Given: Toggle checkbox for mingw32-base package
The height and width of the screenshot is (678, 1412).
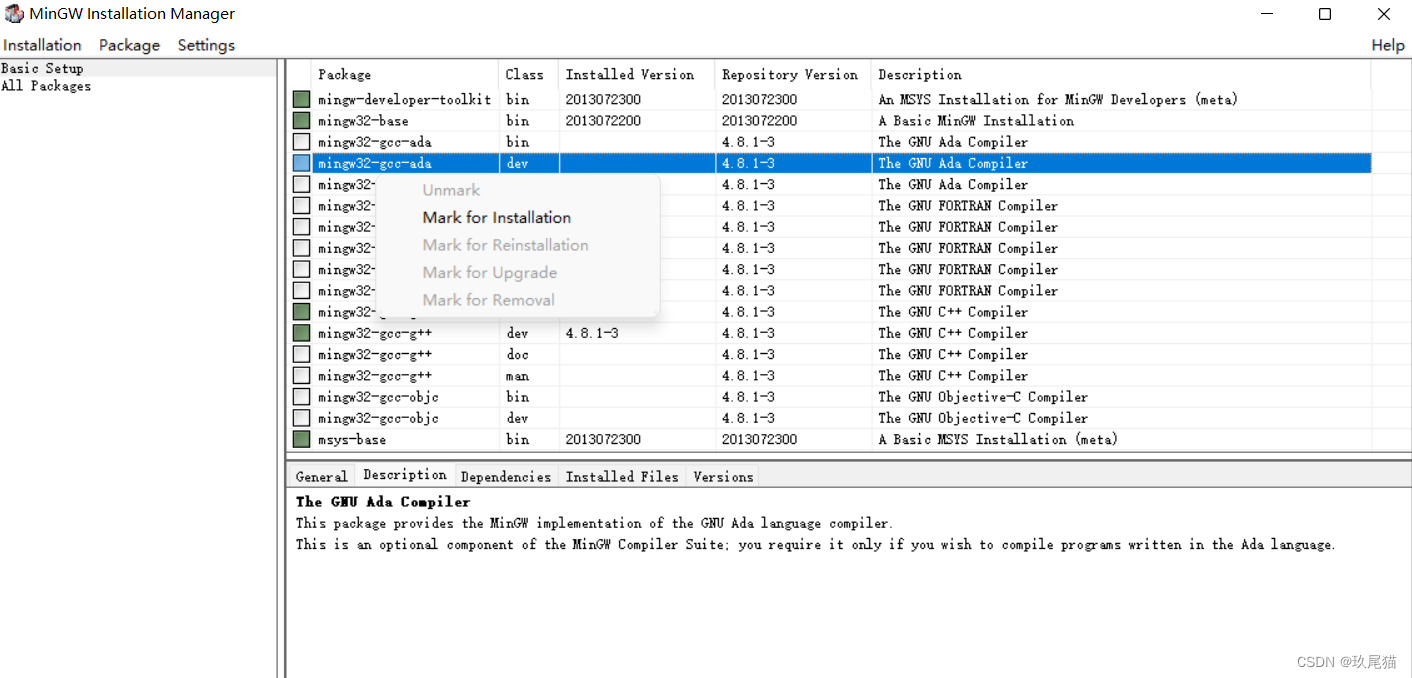Looking at the screenshot, I should (x=301, y=120).
